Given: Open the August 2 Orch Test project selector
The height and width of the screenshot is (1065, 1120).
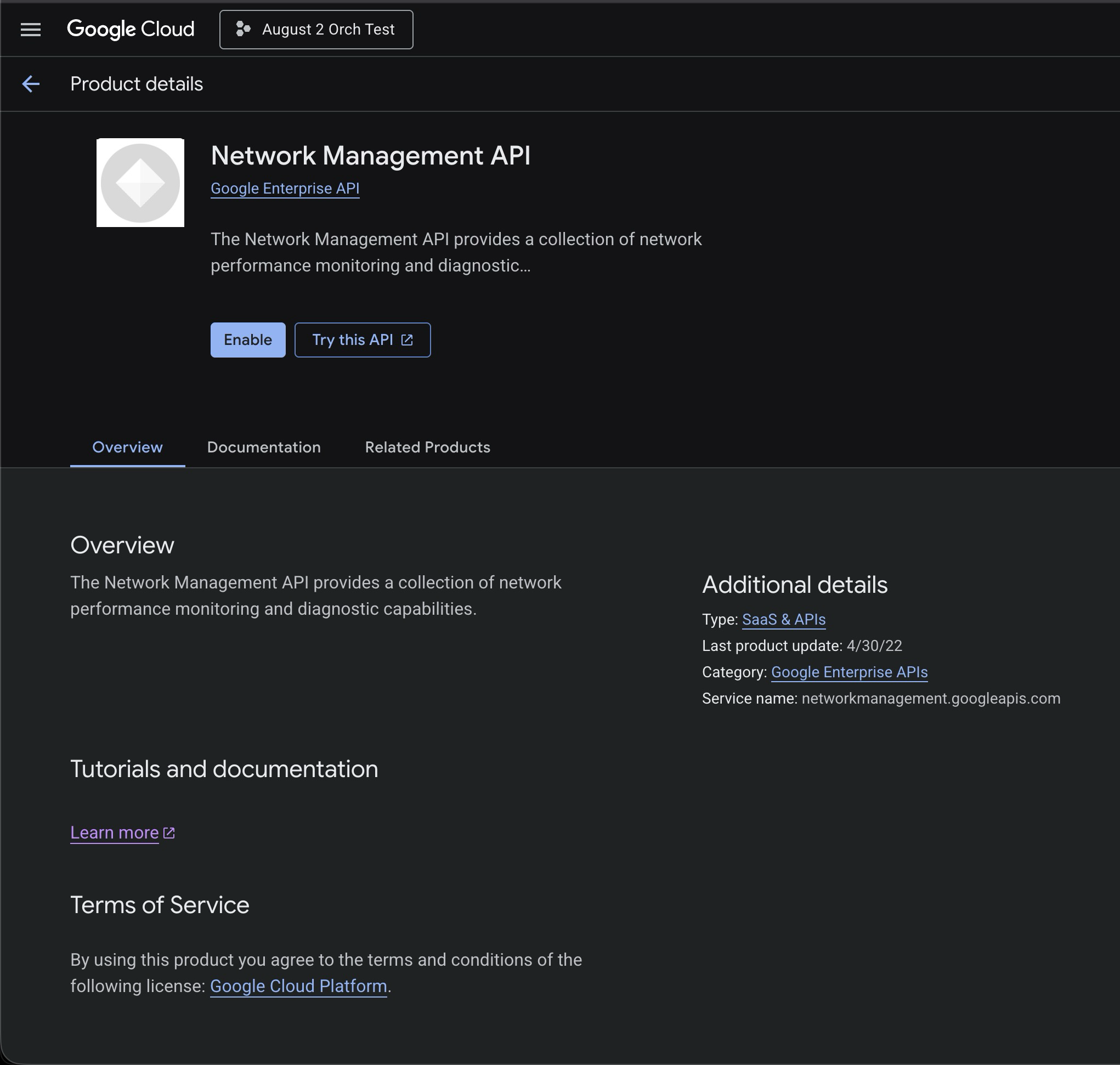Looking at the screenshot, I should [316, 30].
